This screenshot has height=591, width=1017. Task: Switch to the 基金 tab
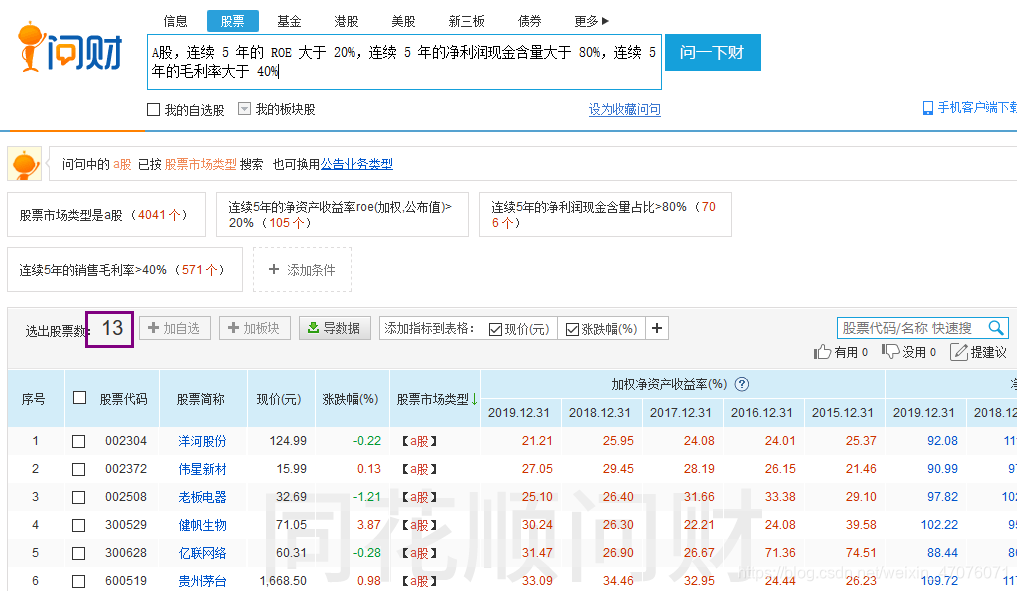pos(289,21)
